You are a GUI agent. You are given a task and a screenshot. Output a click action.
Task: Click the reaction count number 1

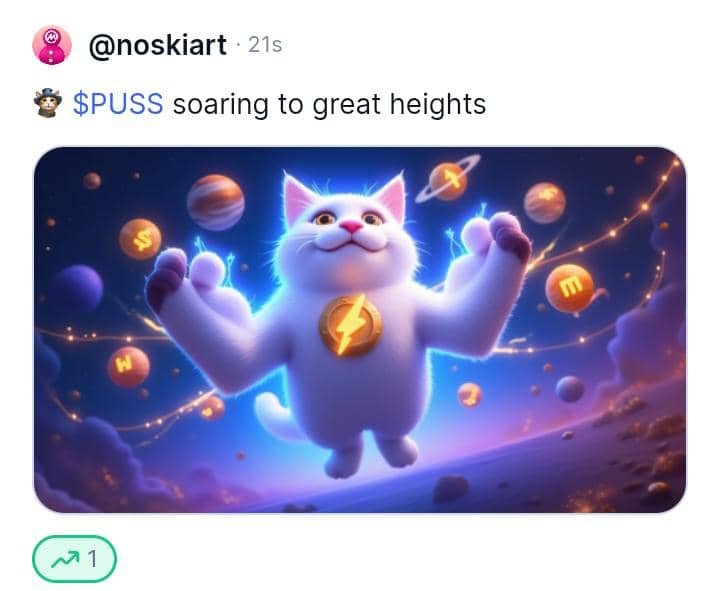click(93, 559)
